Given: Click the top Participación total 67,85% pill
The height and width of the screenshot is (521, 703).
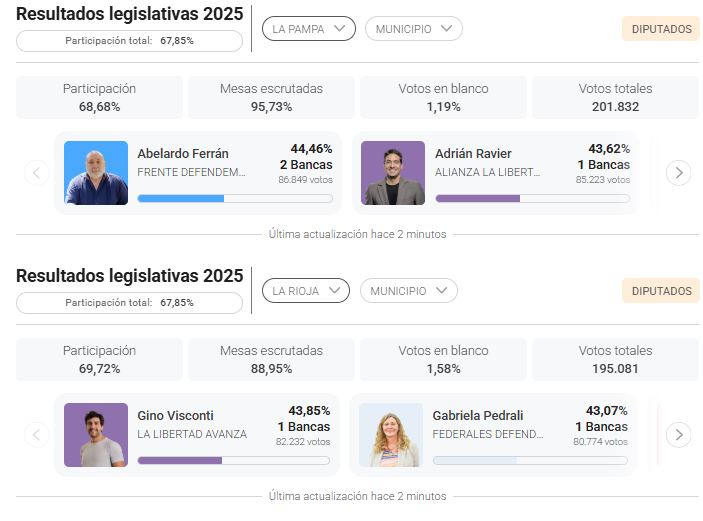Looking at the screenshot, I should [129, 41].
